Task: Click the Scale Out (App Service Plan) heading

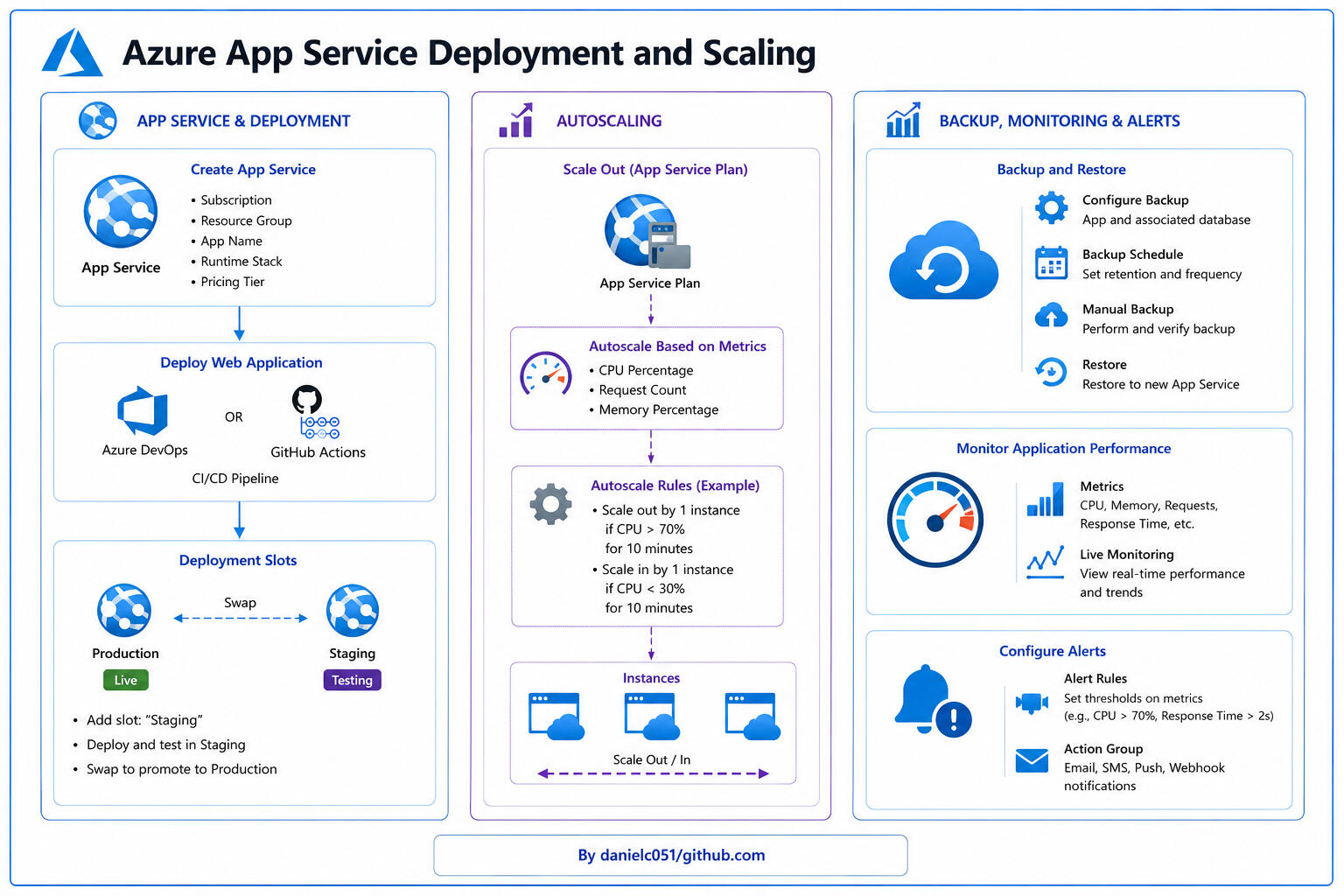Action: click(655, 170)
